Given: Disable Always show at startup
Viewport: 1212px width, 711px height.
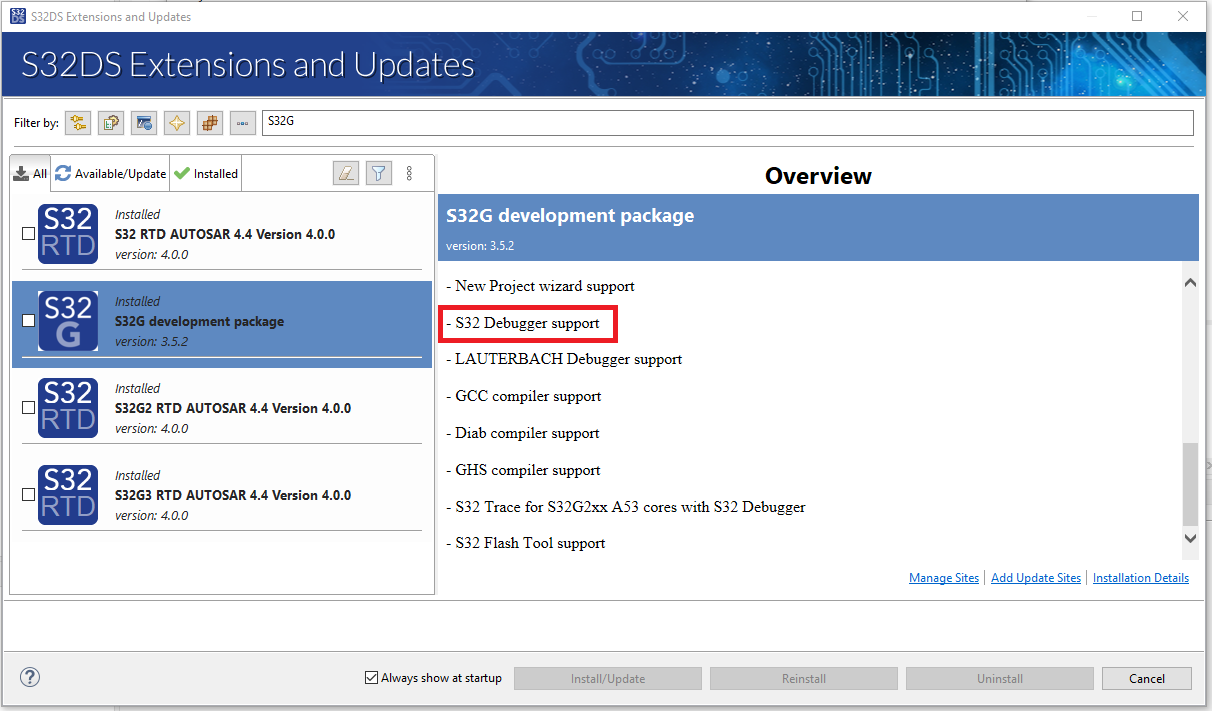Looking at the screenshot, I should [371, 677].
